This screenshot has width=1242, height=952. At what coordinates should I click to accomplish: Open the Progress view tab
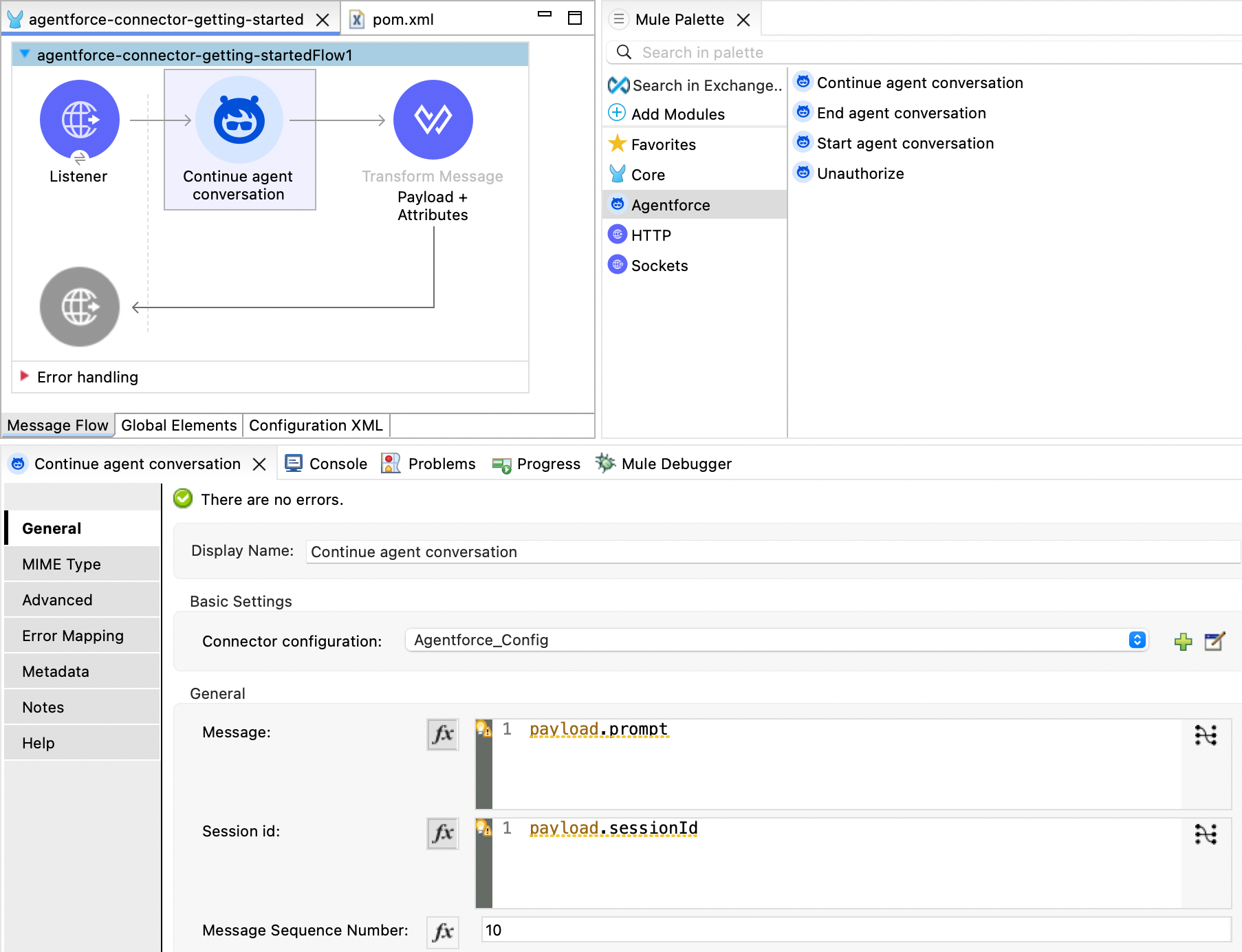tap(536, 464)
